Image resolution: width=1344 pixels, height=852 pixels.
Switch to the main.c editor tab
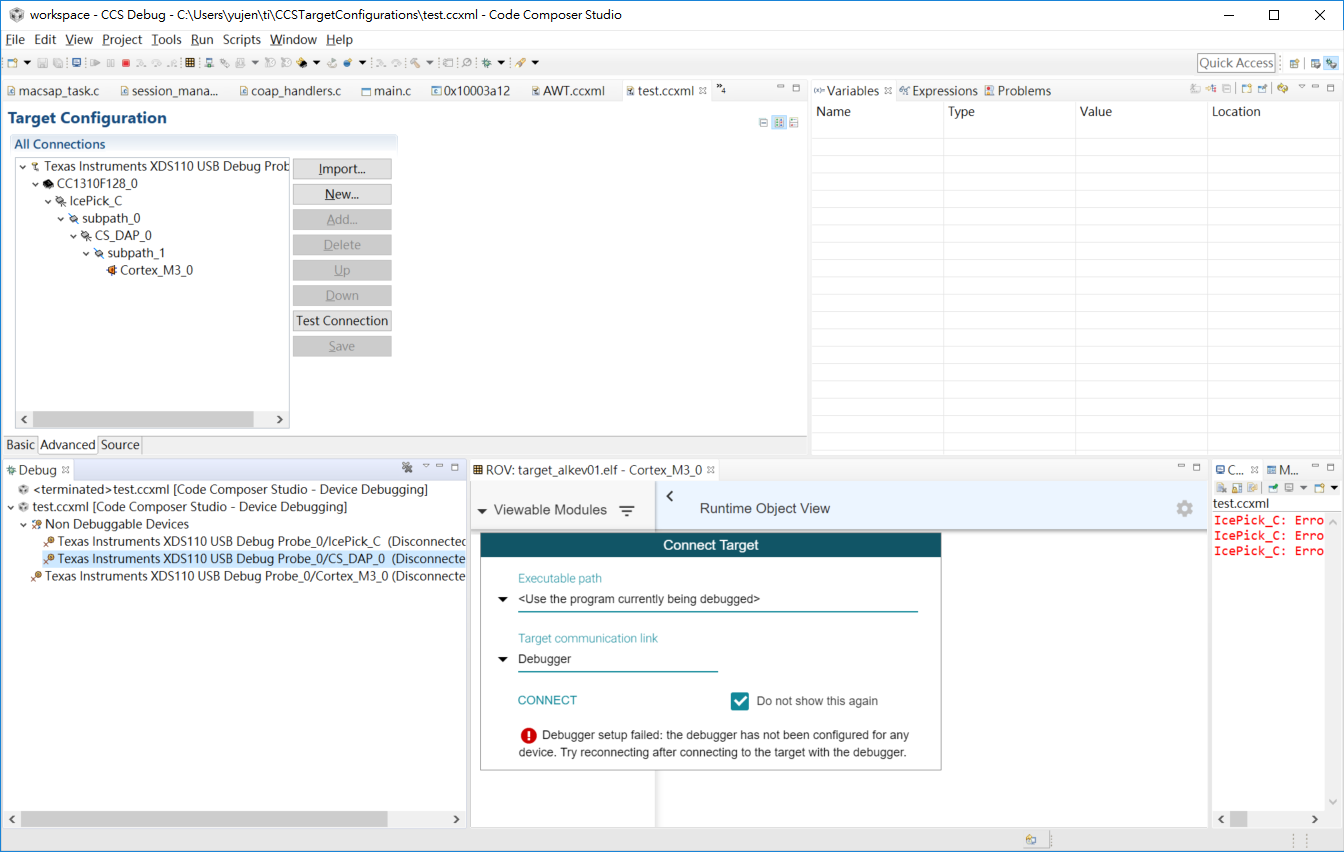pos(384,91)
